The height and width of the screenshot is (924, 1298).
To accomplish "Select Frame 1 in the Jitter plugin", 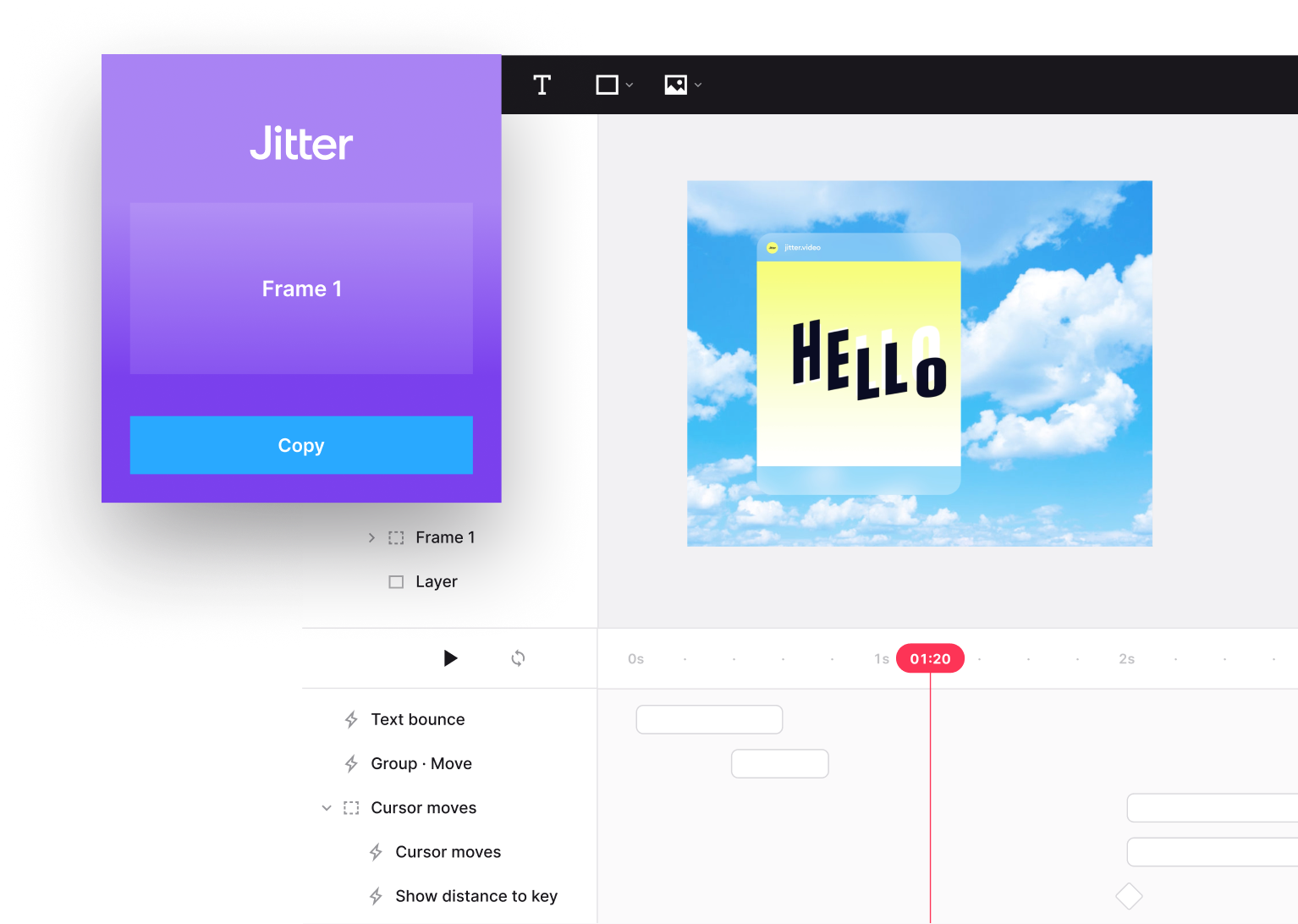I will click(301, 289).
